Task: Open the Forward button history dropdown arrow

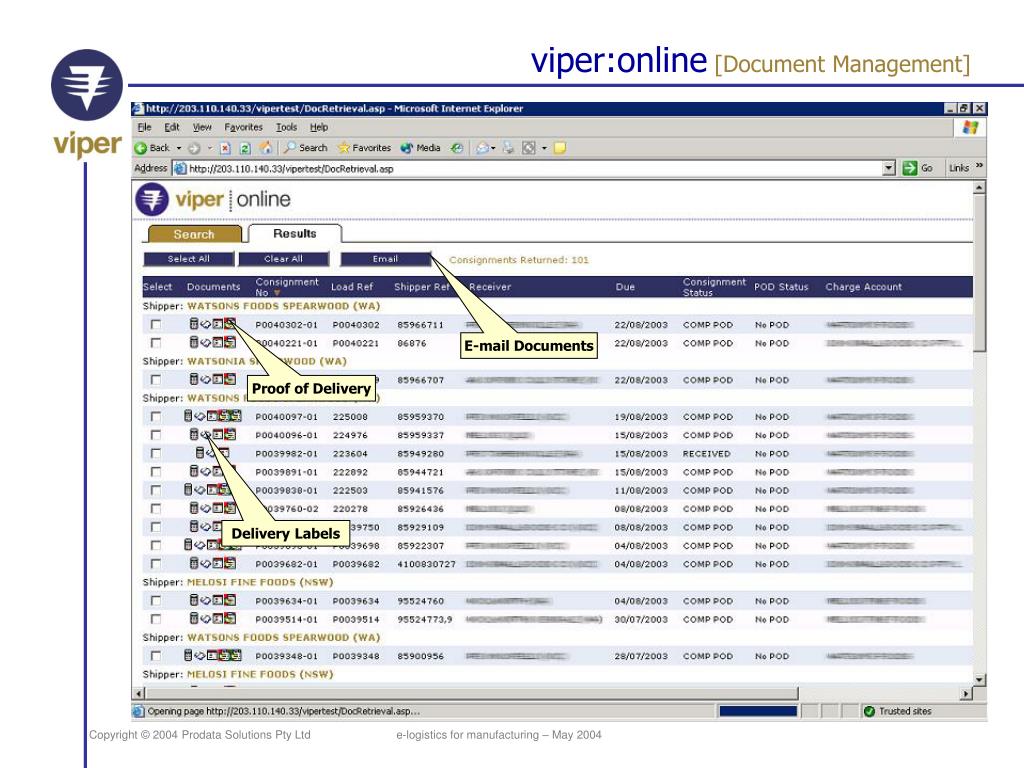Action: 210,148
